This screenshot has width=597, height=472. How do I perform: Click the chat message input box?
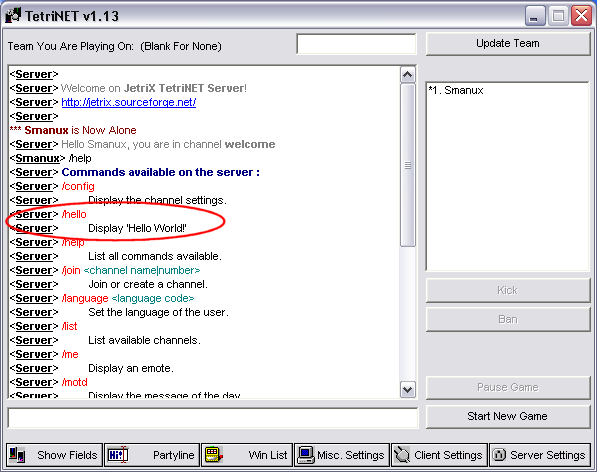pos(213,418)
